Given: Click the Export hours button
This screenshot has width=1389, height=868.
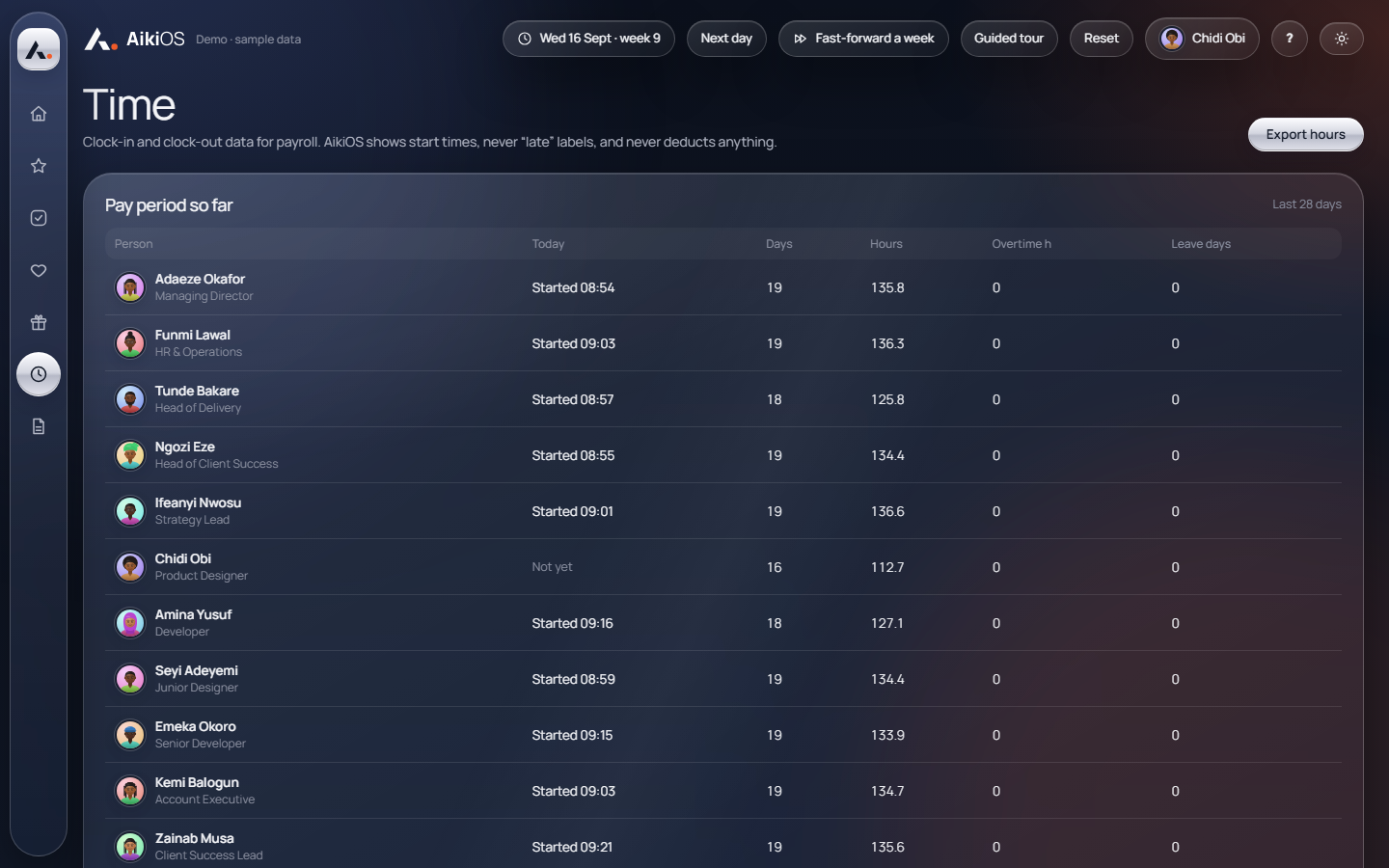Looking at the screenshot, I should click(1305, 135).
